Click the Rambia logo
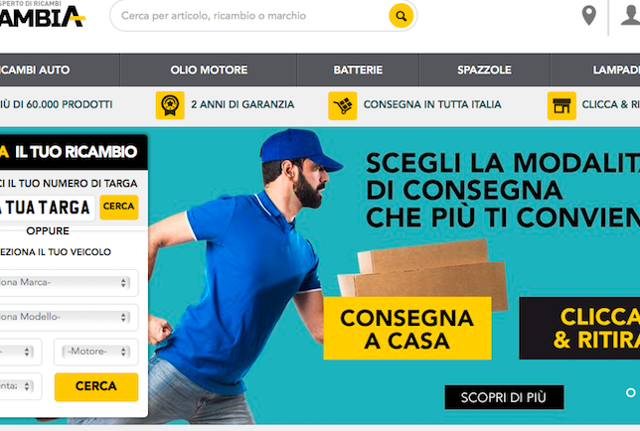Image resolution: width=640 pixels, height=431 pixels. click(42, 16)
